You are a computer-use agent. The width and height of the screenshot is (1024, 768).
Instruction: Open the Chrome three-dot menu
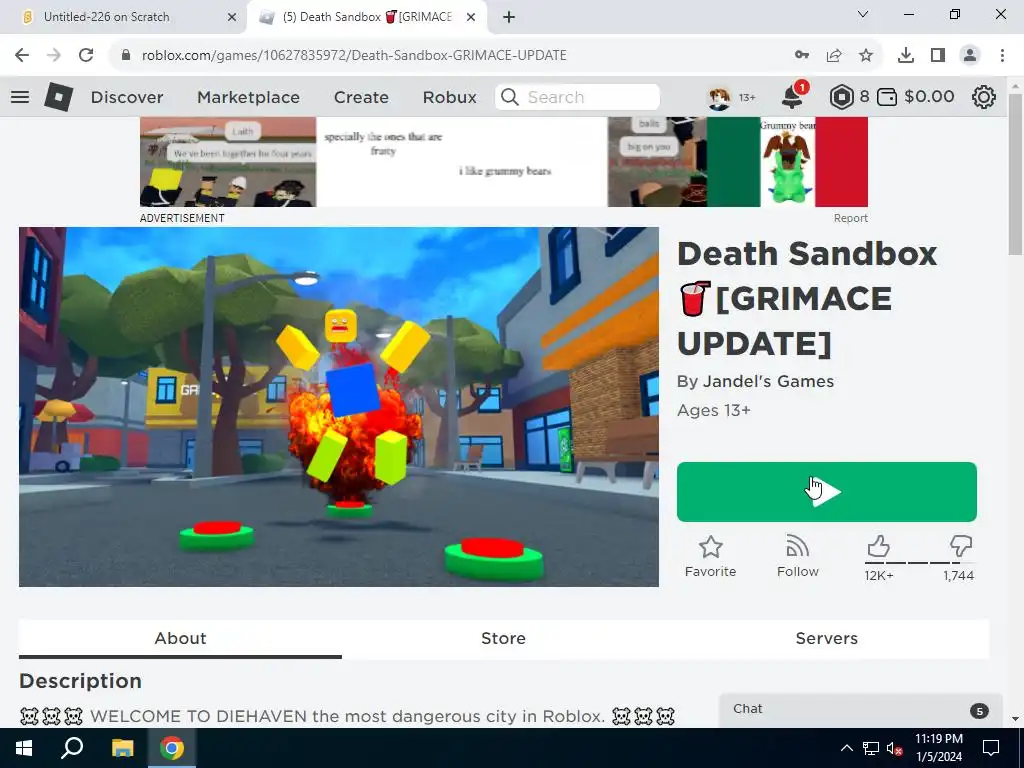click(1002, 56)
